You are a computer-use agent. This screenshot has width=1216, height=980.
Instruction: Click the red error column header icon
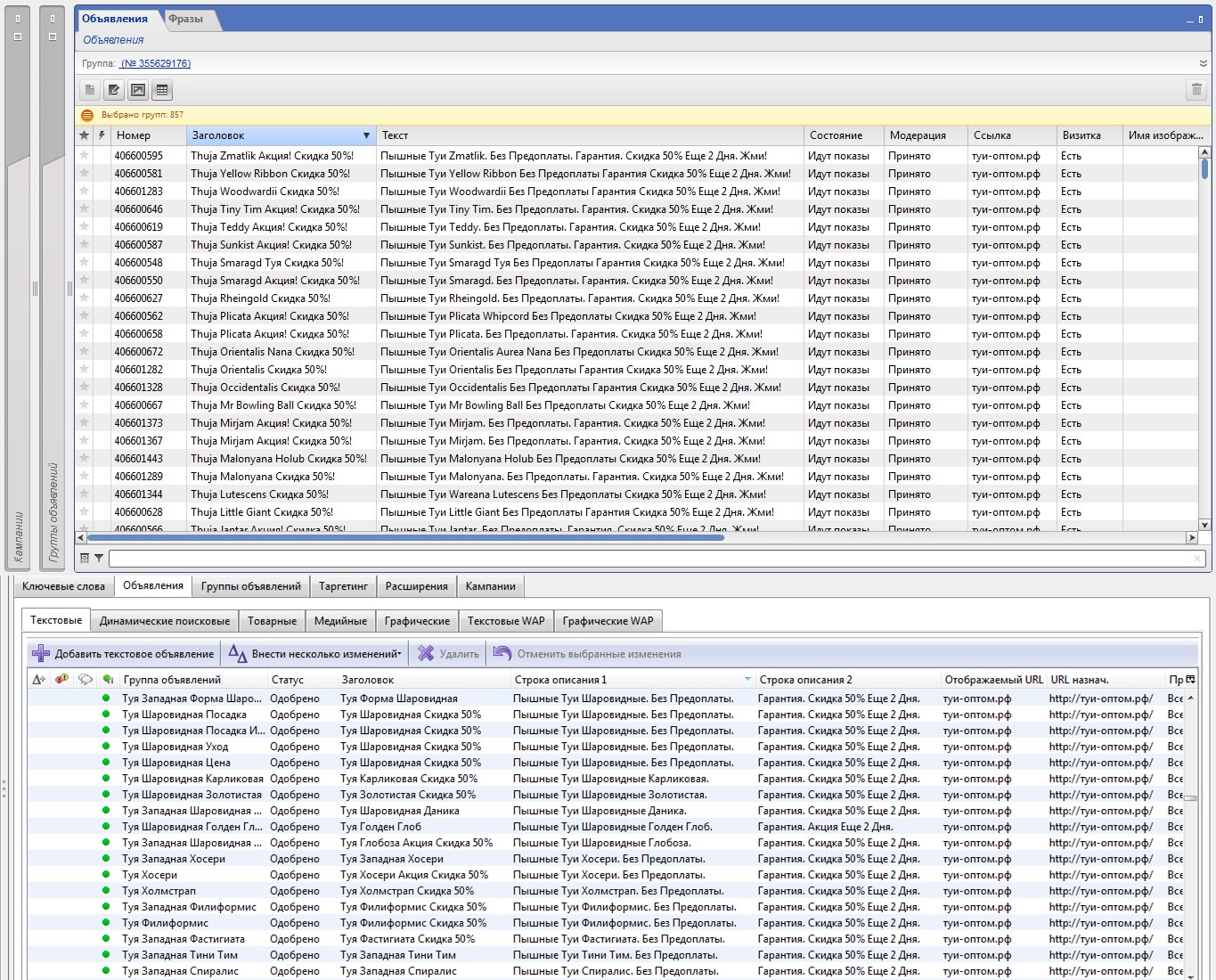[x=61, y=679]
